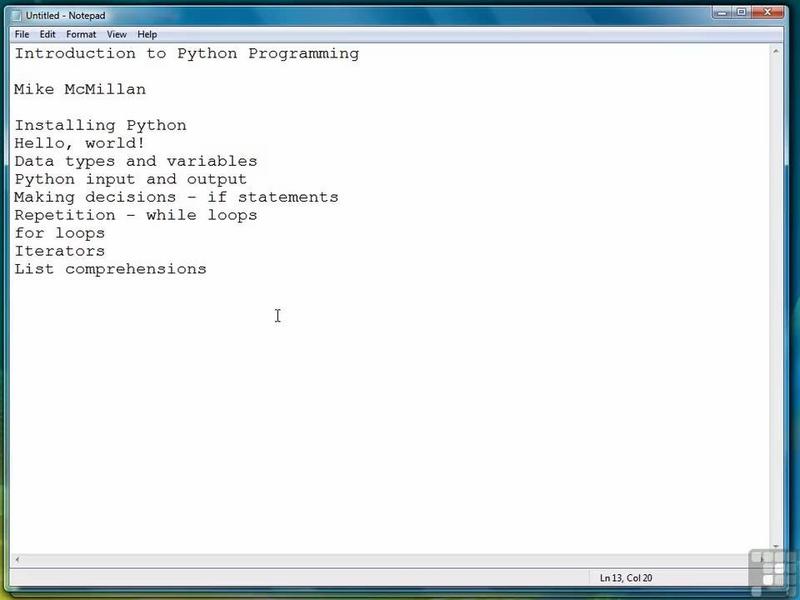Open the Format menu

tap(81, 35)
